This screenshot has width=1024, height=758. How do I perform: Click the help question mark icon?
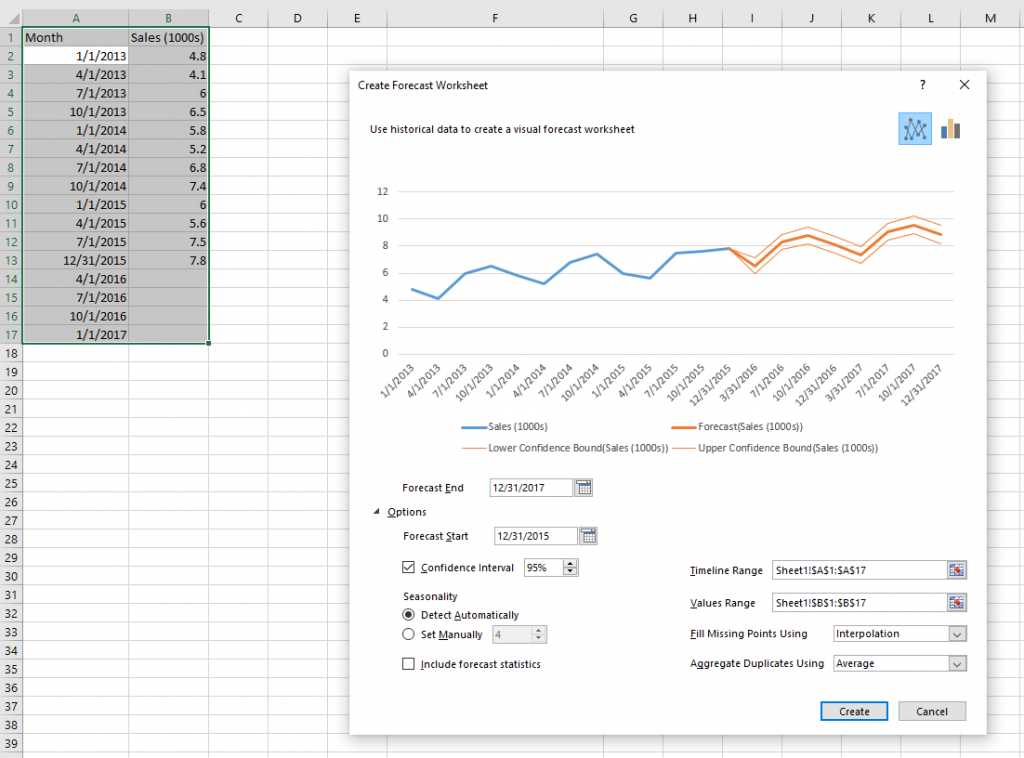pos(922,85)
